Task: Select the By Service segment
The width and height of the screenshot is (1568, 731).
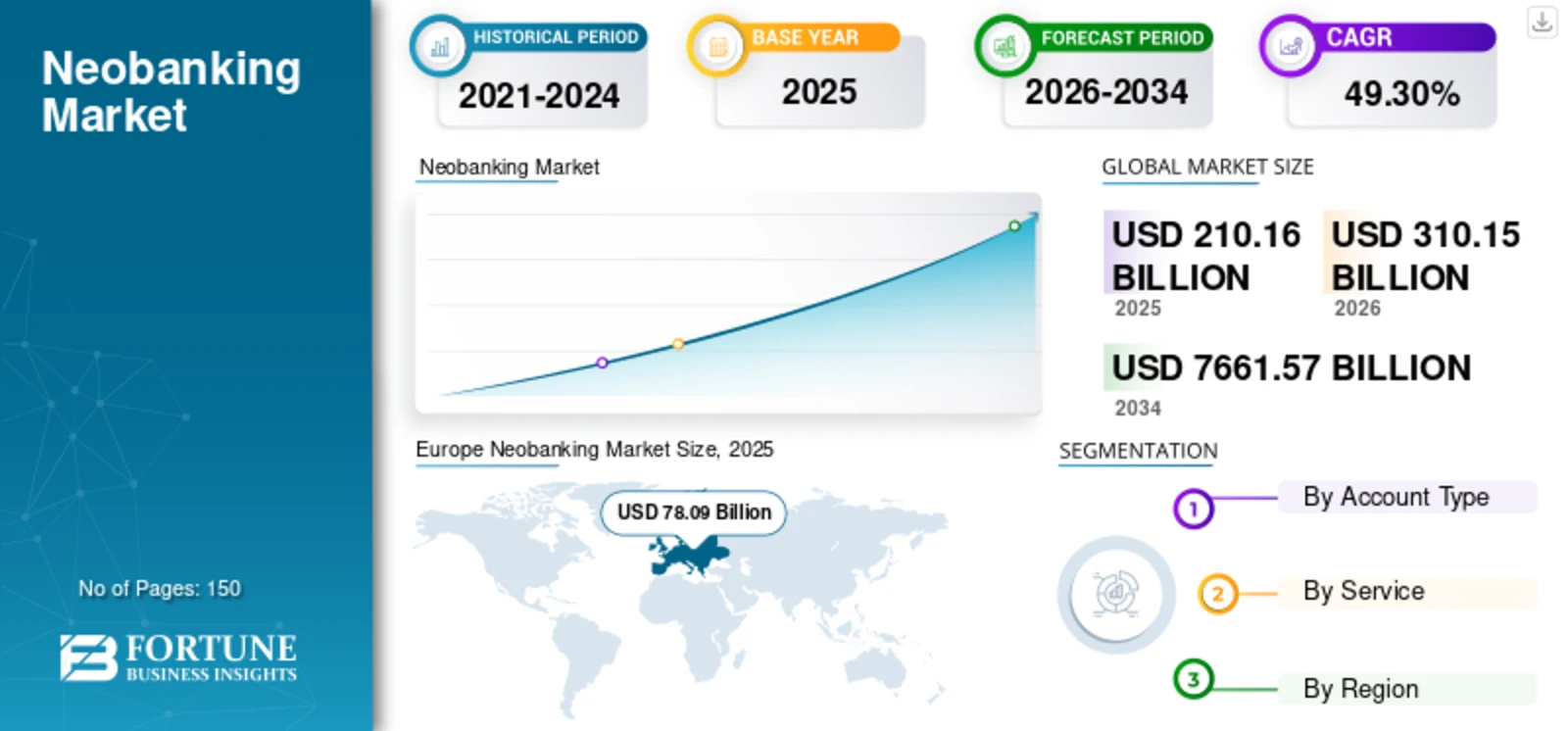Action: (1407, 592)
